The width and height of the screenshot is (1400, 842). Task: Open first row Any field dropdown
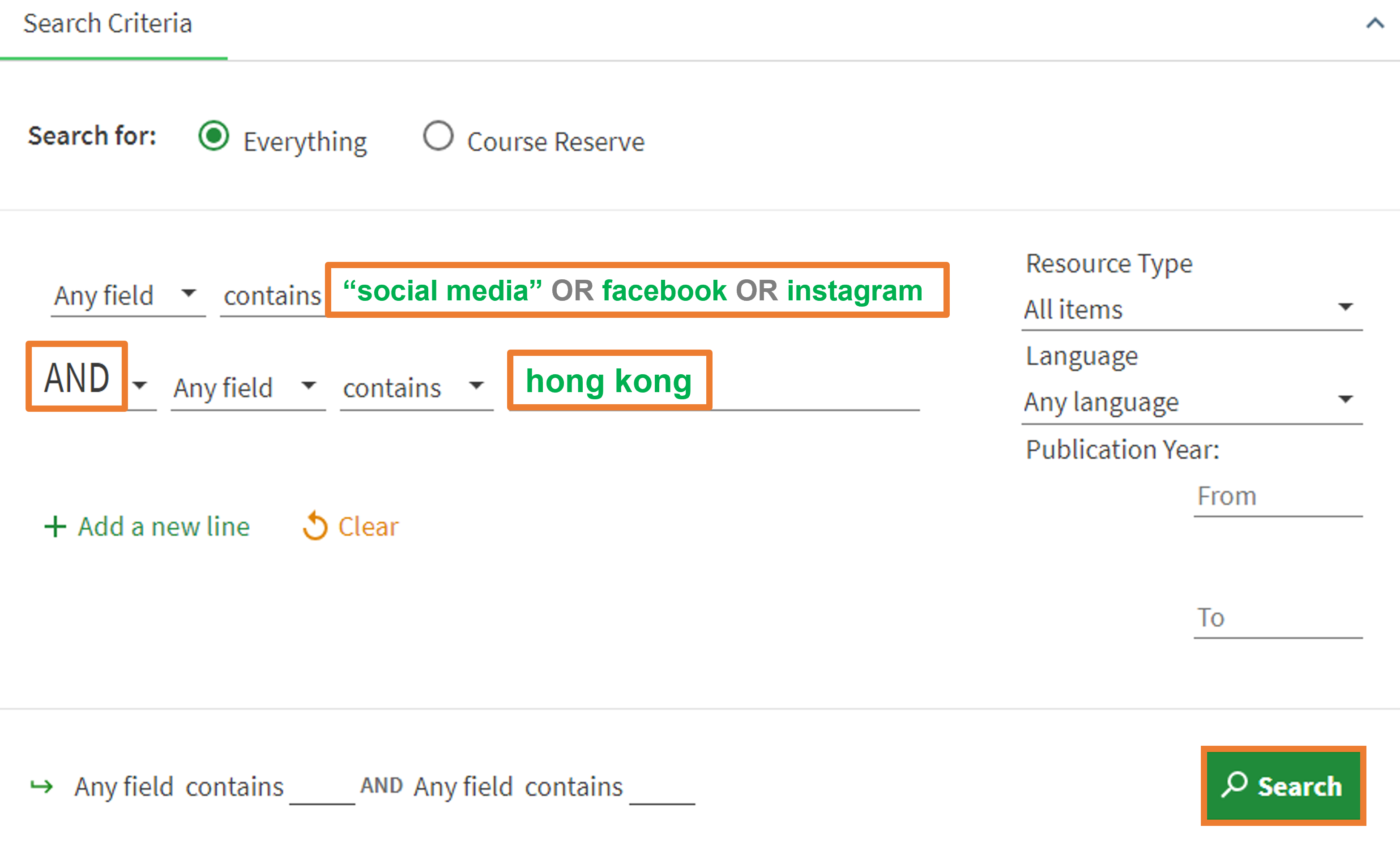click(128, 295)
